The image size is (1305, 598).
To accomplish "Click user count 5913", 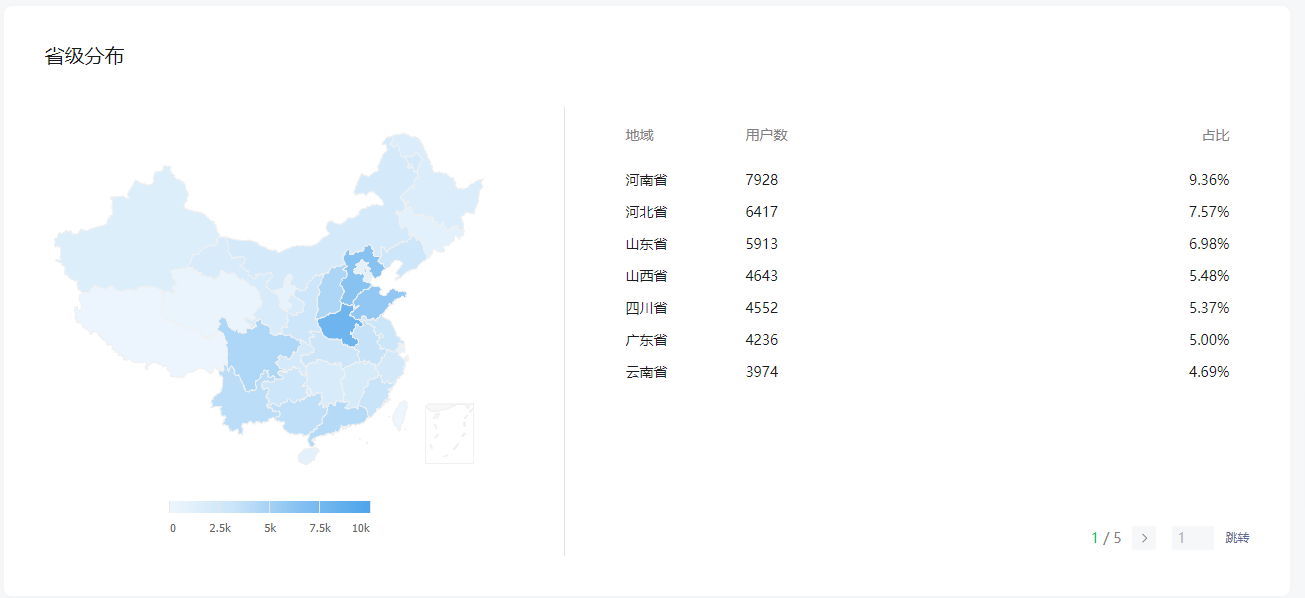I will tap(762, 244).
